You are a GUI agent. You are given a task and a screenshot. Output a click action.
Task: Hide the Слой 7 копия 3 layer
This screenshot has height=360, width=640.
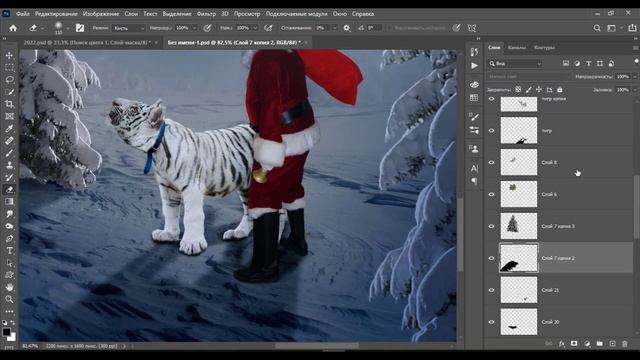tap(491, 226)
